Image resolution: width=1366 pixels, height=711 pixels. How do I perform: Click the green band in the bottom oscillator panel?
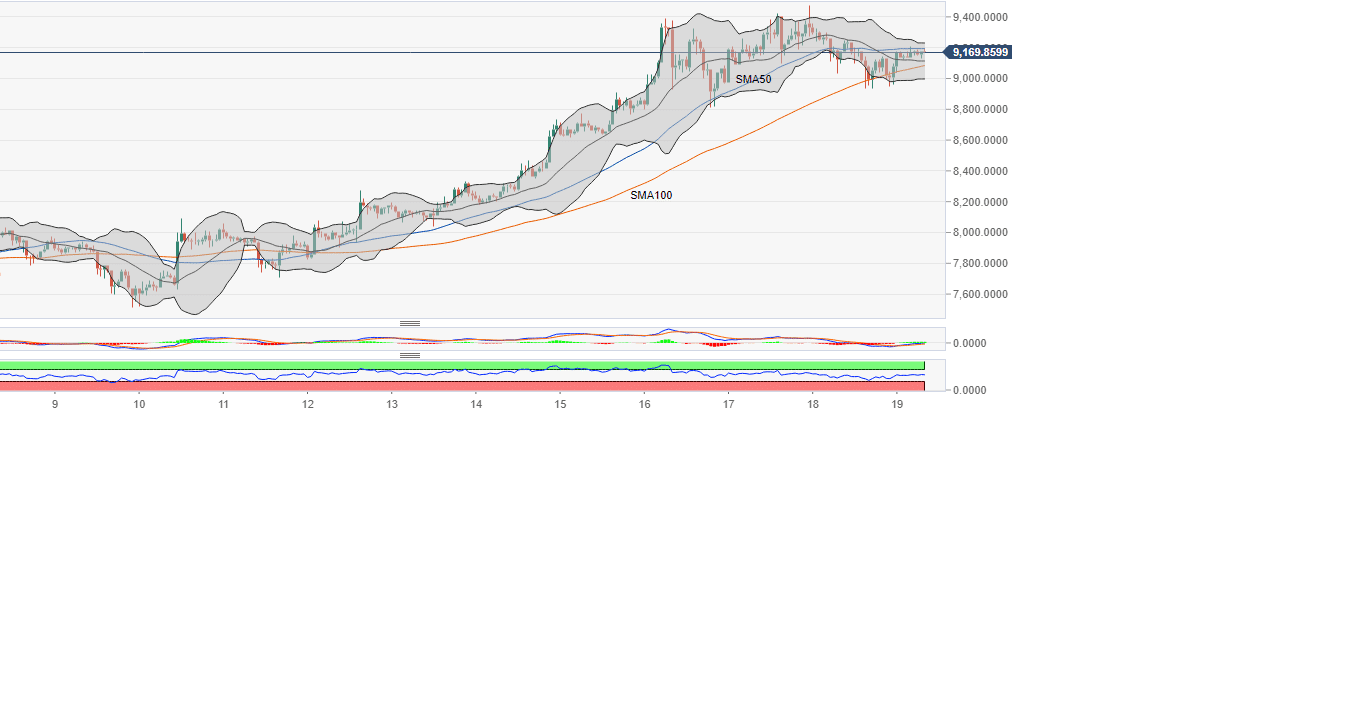[460, 365]
